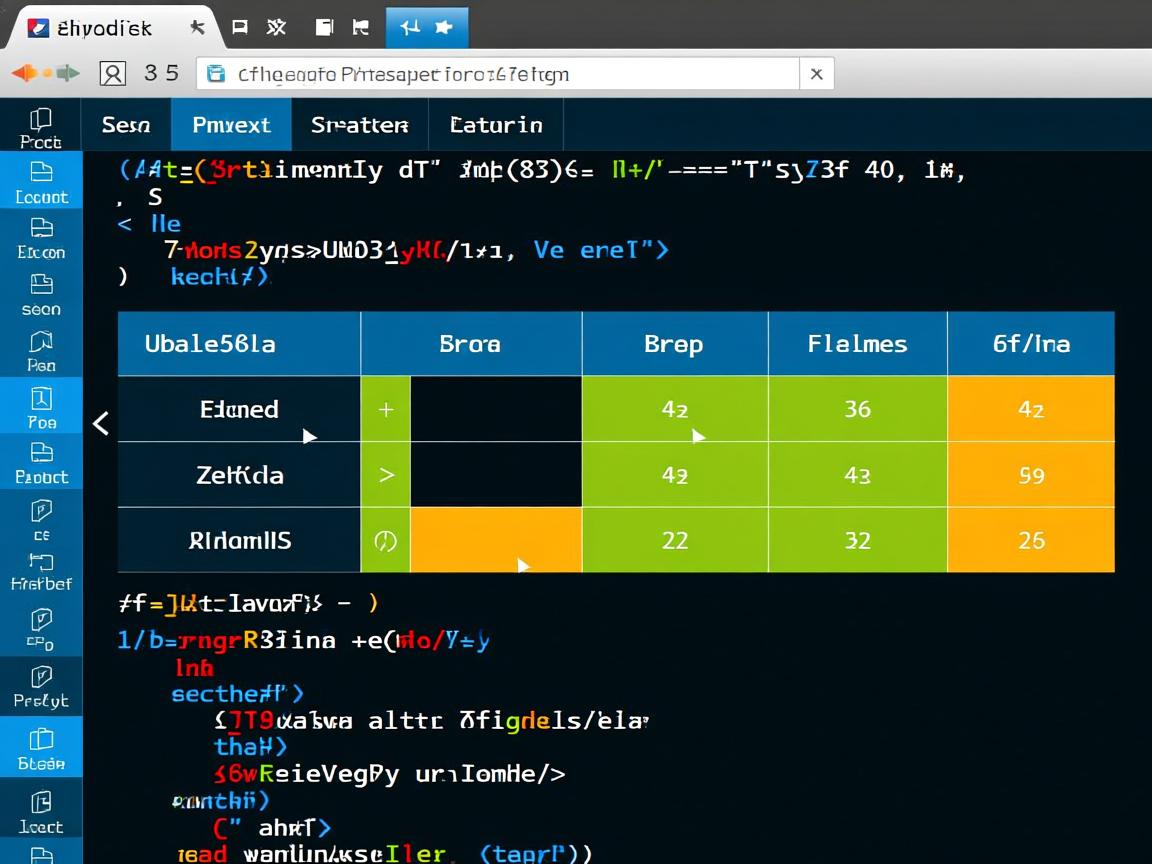Click the Brep column header
The height and width of the screenshot is (864, 1152).
click(x=674, y=344)
